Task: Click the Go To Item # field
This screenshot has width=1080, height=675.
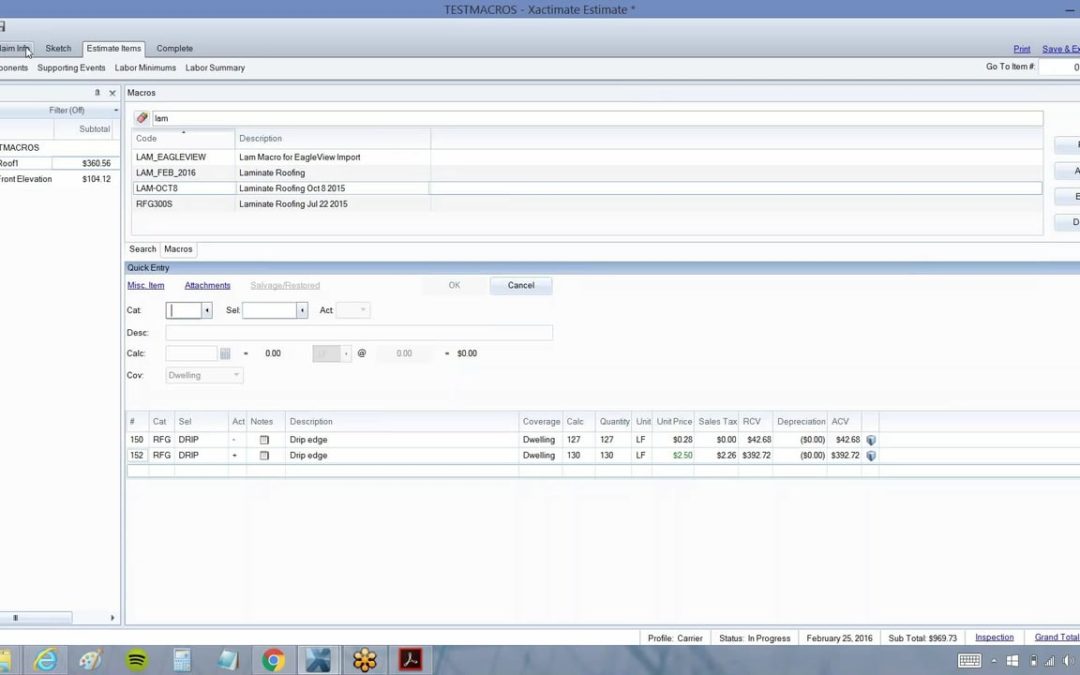Action: pyautogui.click(x=1059, y=67)
